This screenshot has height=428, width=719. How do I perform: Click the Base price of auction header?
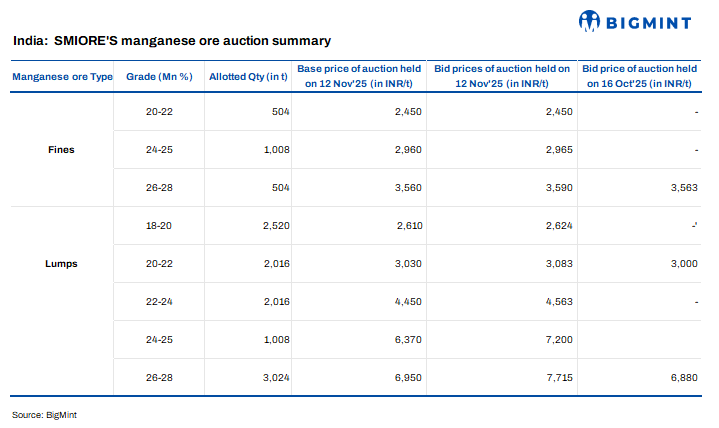coord(359,76)
